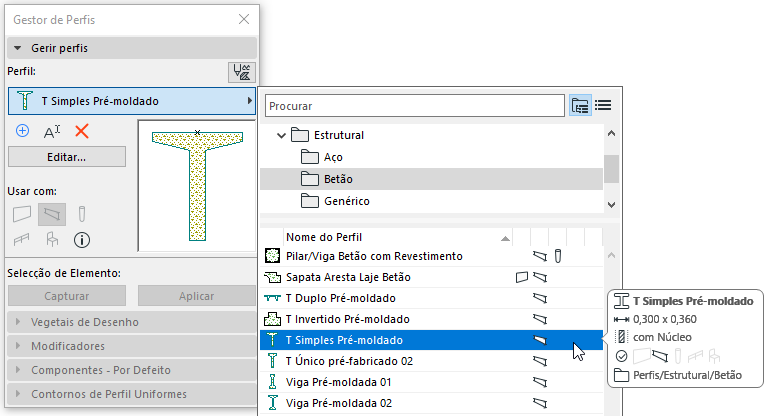Toggle beam usage in Usar com
Image resolution: width=767 pixels, height=416 pixels.
[52, 213]
